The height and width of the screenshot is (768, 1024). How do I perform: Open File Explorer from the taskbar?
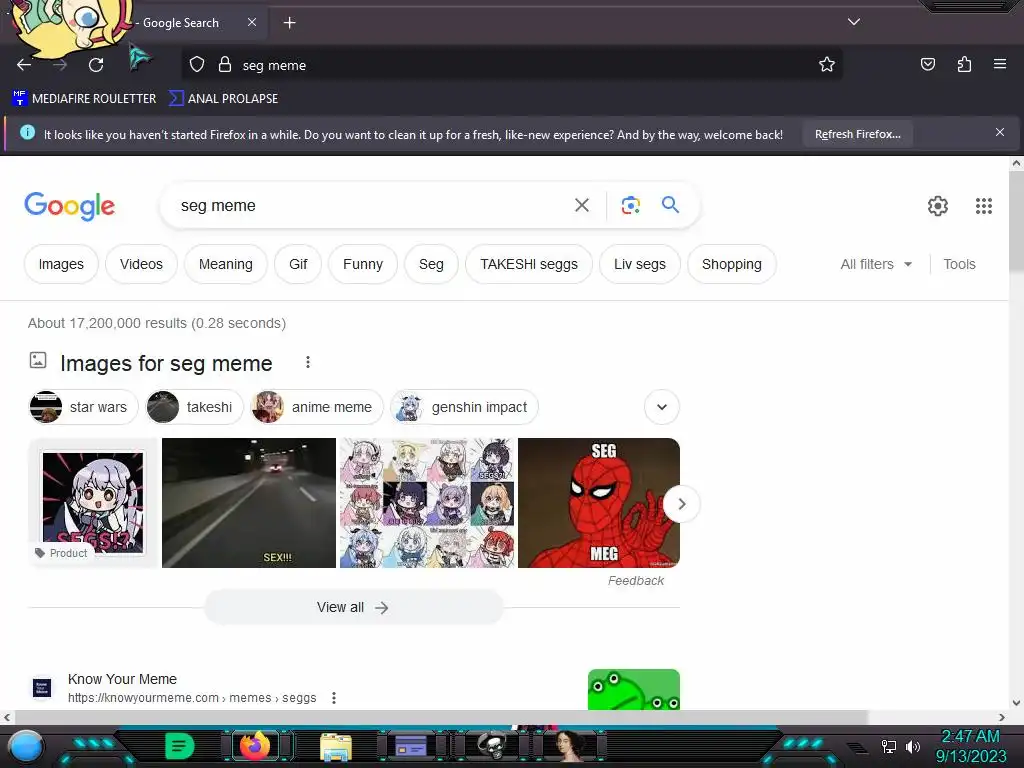click(336, 746)
